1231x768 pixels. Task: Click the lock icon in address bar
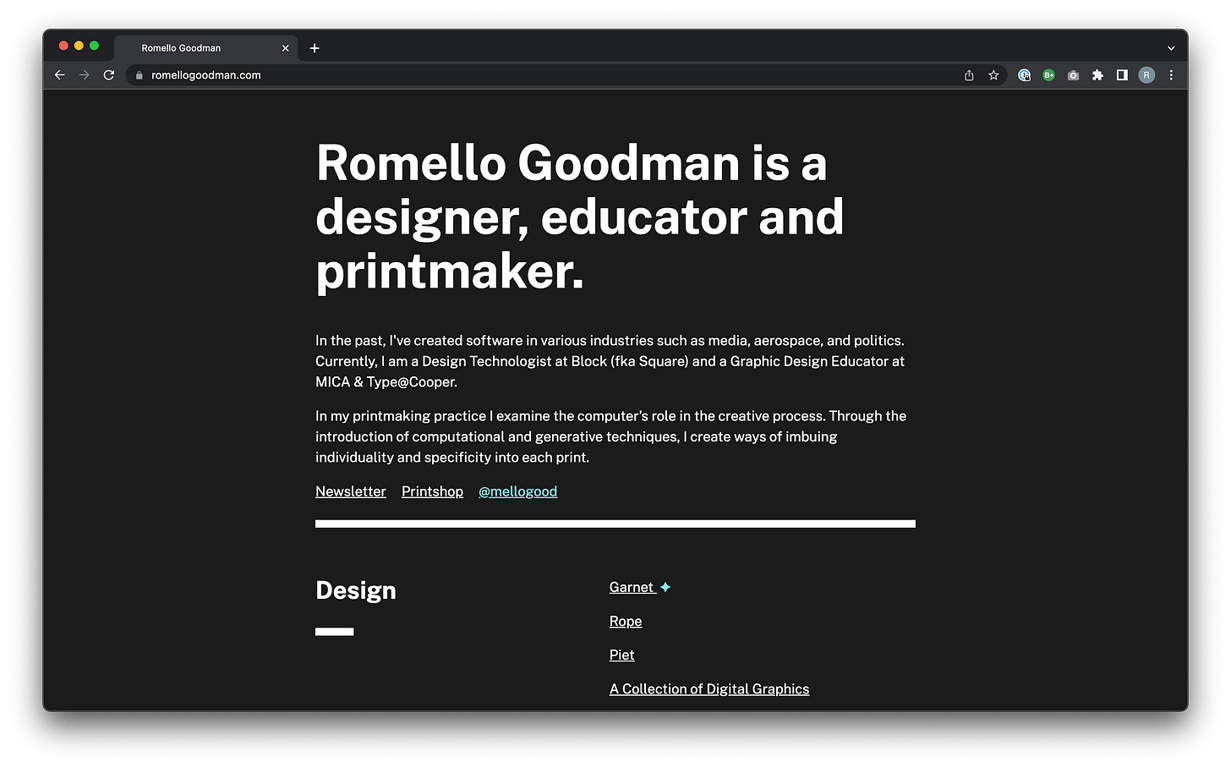140,75
